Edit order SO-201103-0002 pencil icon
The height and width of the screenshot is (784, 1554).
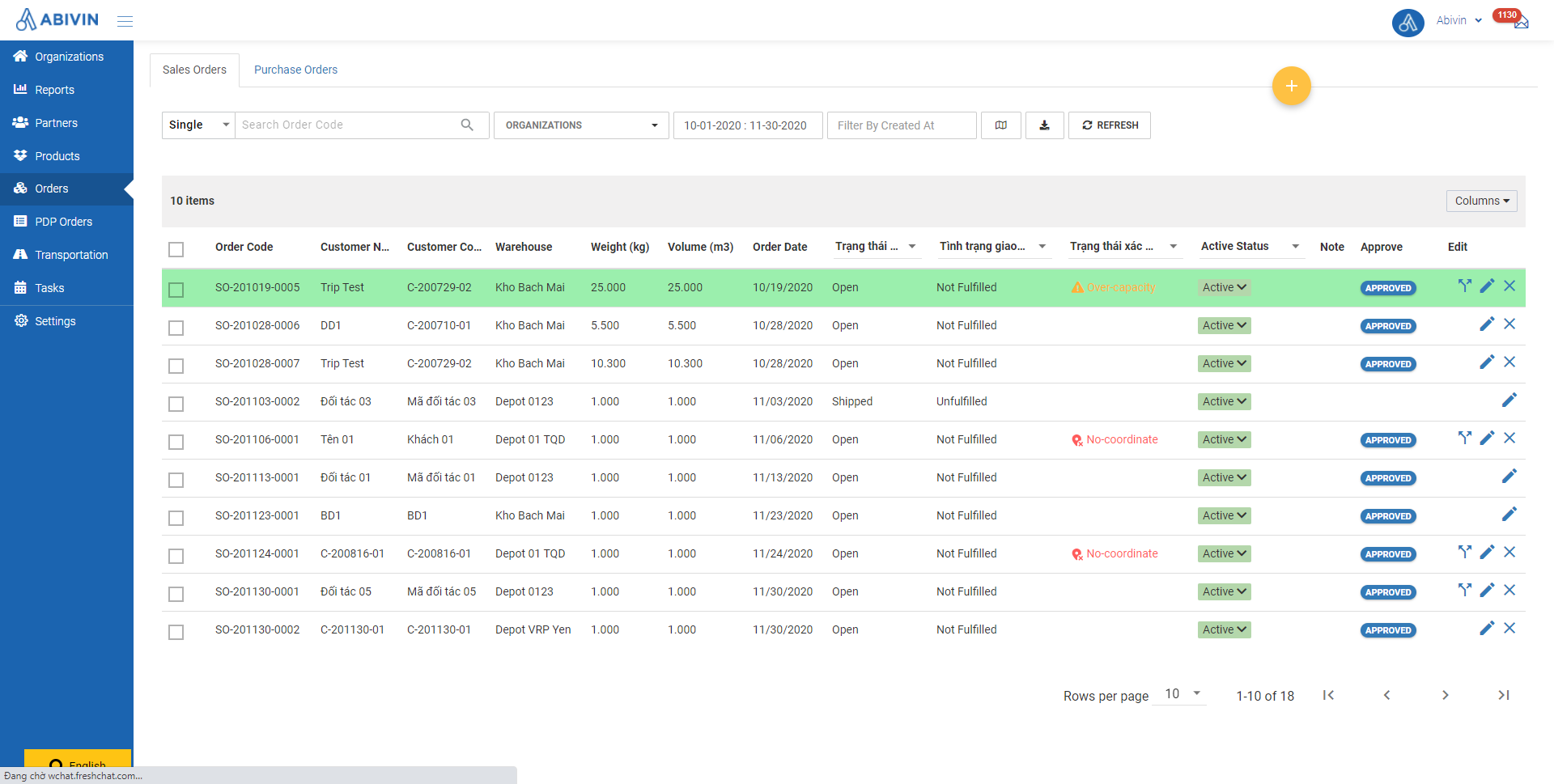[1509, 400]
